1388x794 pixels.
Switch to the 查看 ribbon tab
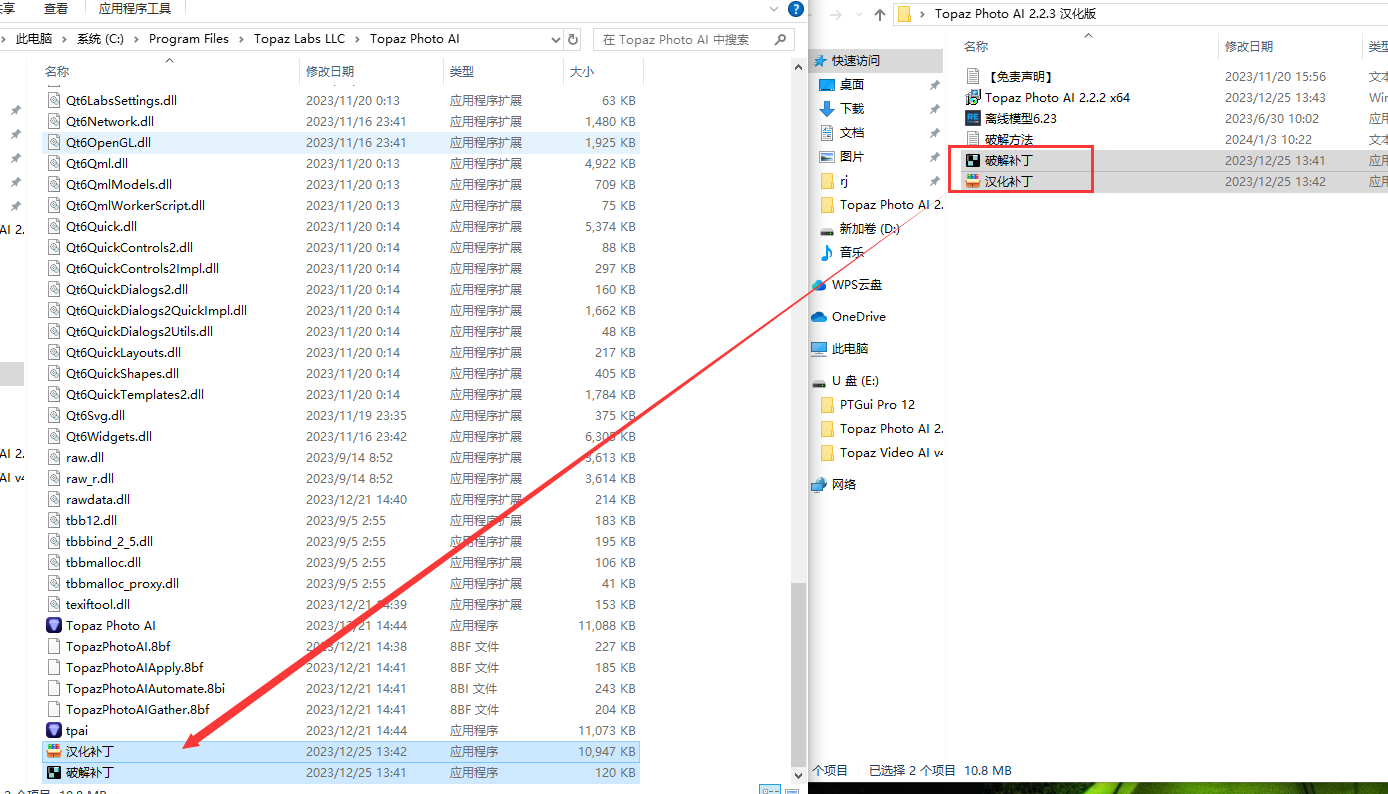pos(56,9)
